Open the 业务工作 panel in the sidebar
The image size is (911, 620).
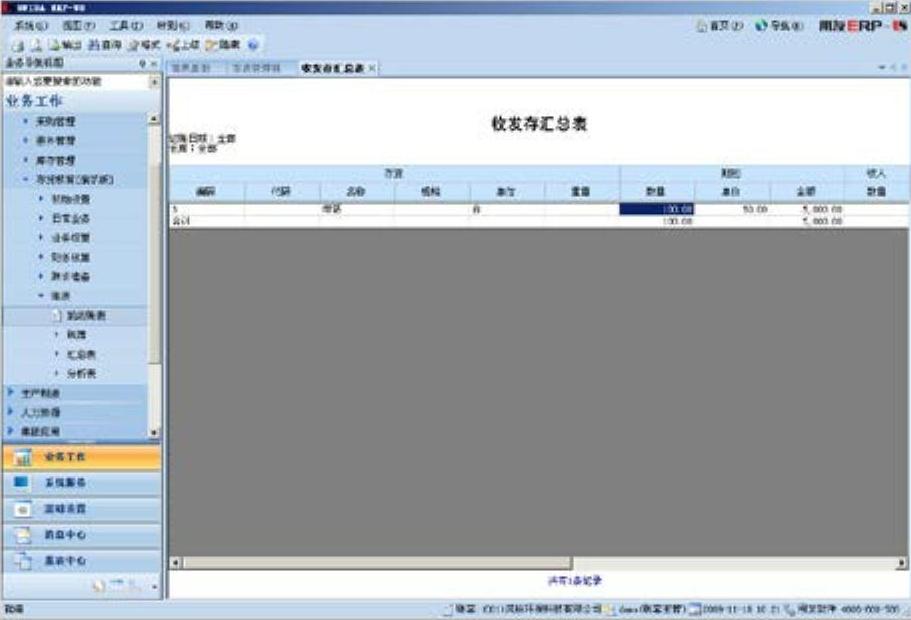click(x=80, y=457)
